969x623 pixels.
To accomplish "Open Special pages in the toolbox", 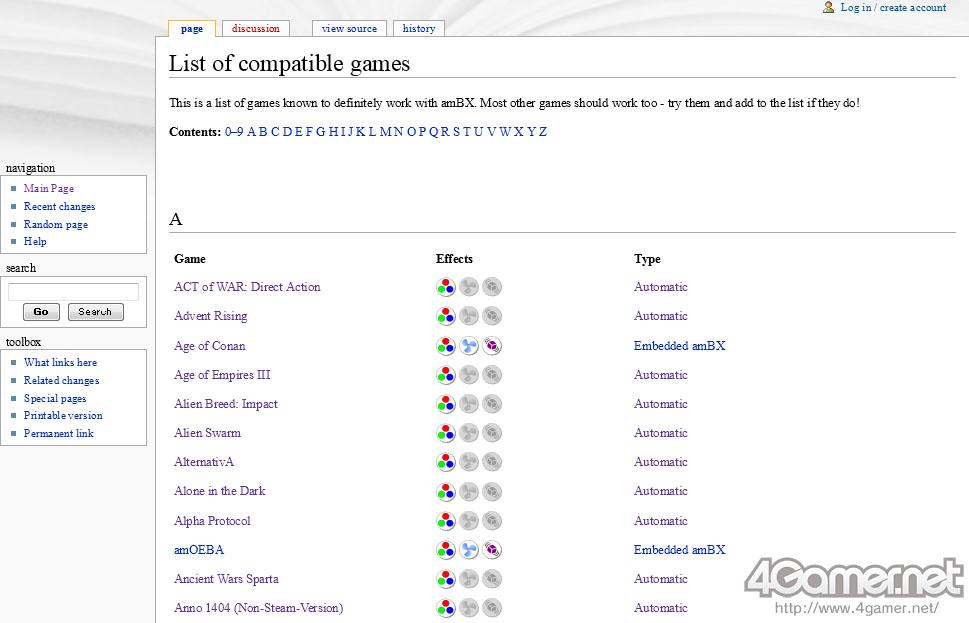I will pyautogui.click(x=55, y=398).
